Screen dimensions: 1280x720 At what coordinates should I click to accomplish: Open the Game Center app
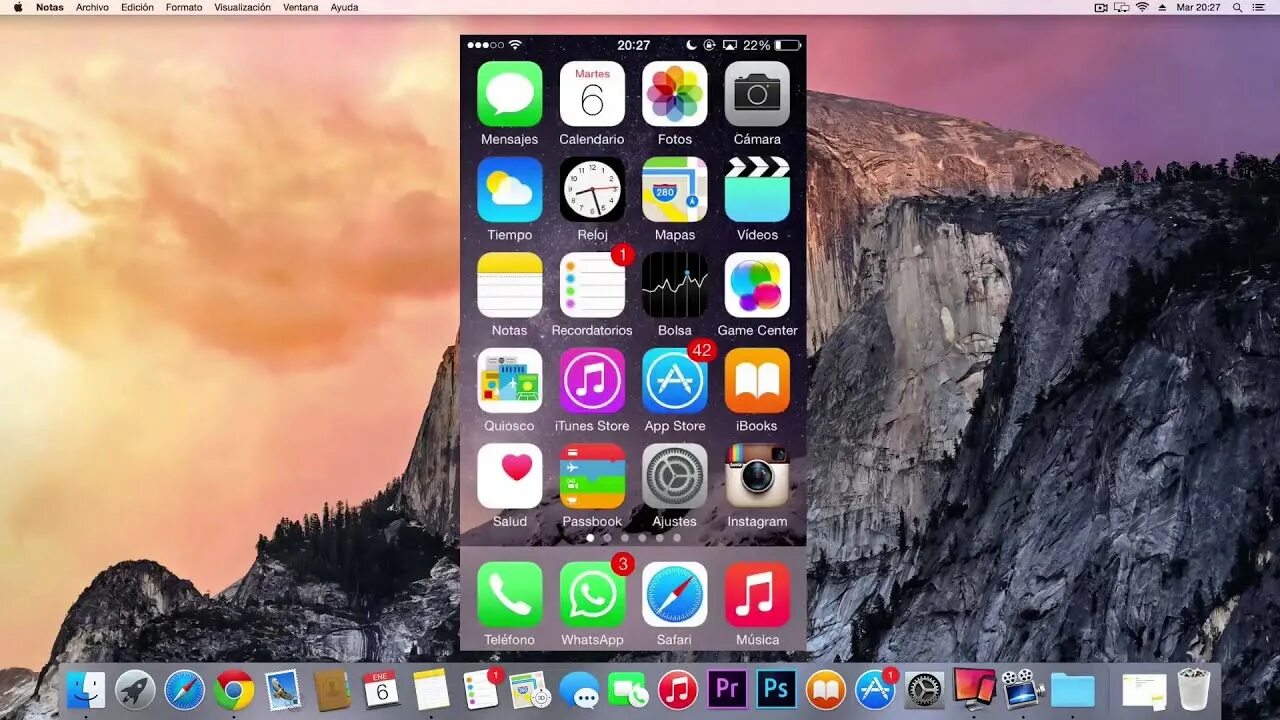pyautogui.click(x=757, y=285)
